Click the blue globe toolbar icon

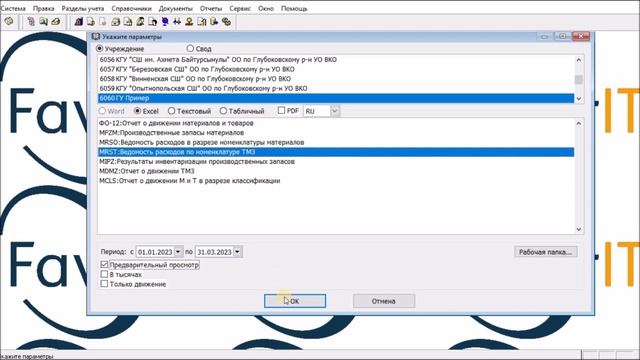tap(165, 22)
